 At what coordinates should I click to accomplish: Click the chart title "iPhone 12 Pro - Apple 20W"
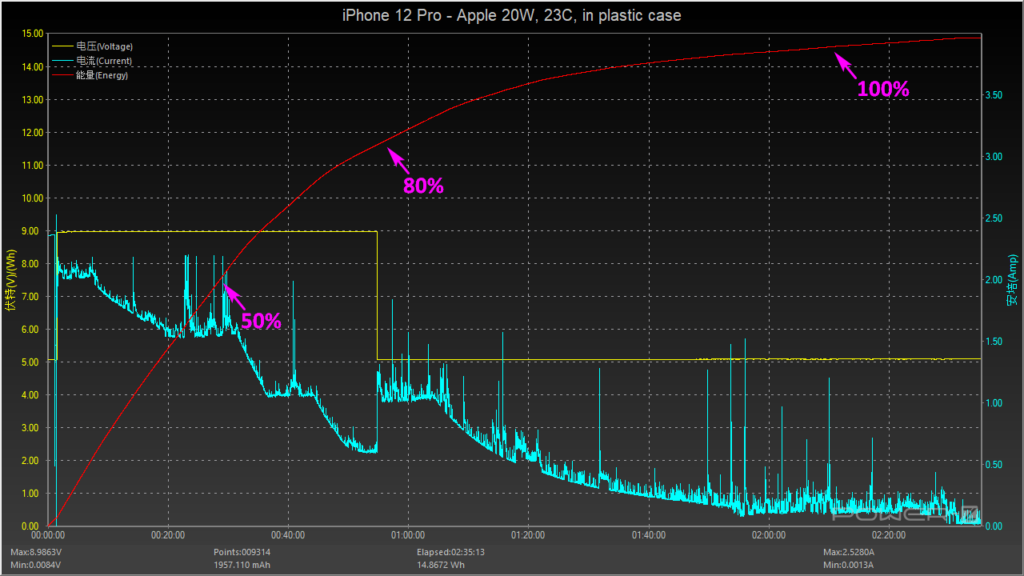[439, 16]
